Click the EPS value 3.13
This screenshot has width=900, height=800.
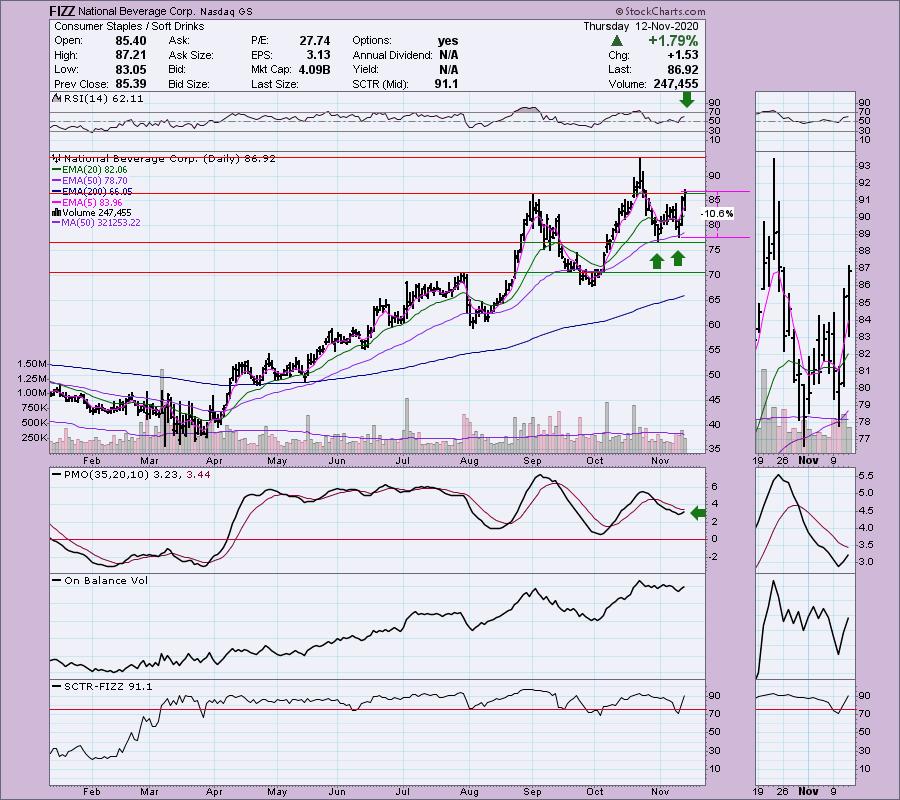[x=318, y=55]
